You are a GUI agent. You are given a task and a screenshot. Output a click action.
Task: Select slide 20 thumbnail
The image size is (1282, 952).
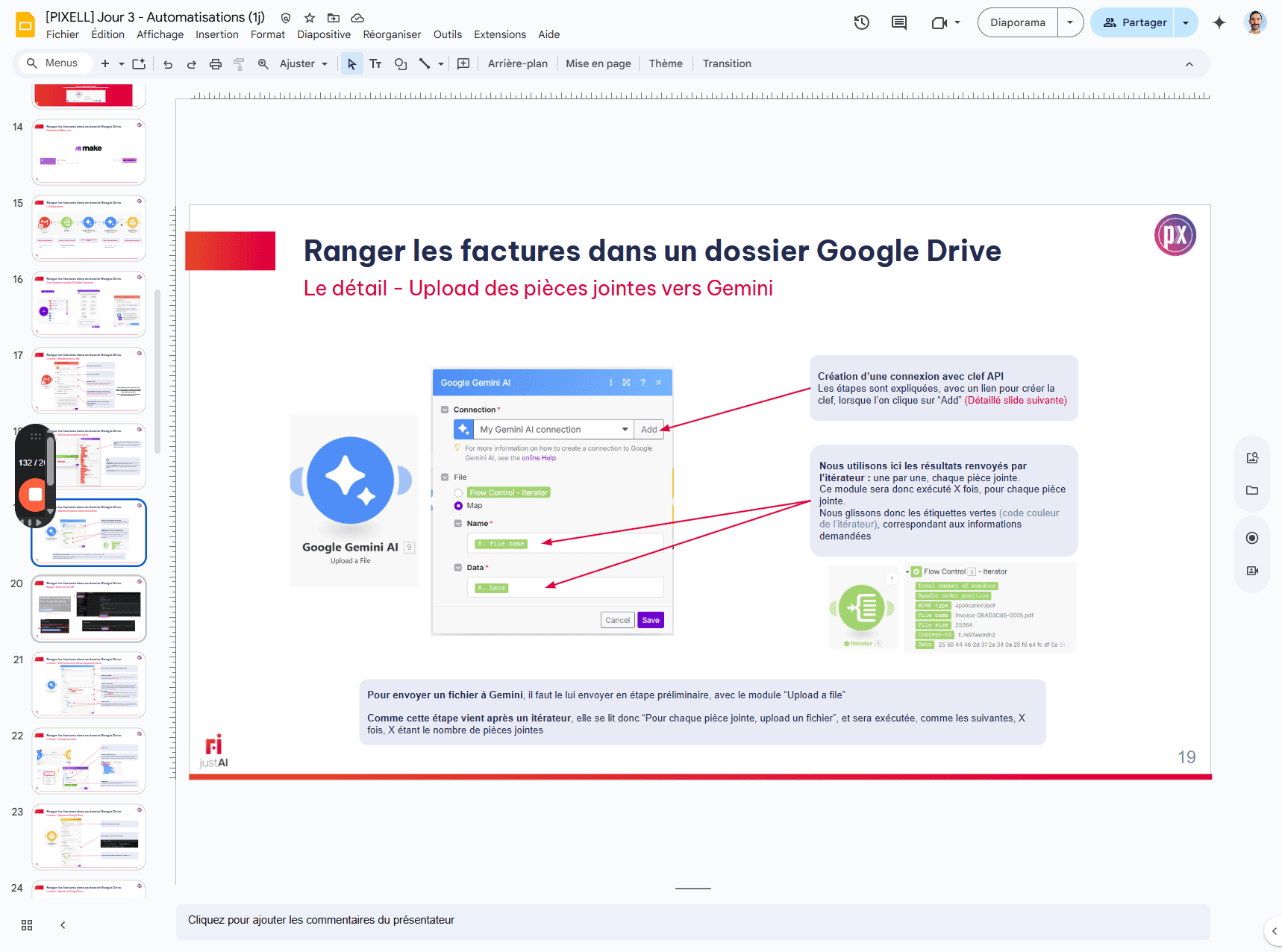[89, 609]
